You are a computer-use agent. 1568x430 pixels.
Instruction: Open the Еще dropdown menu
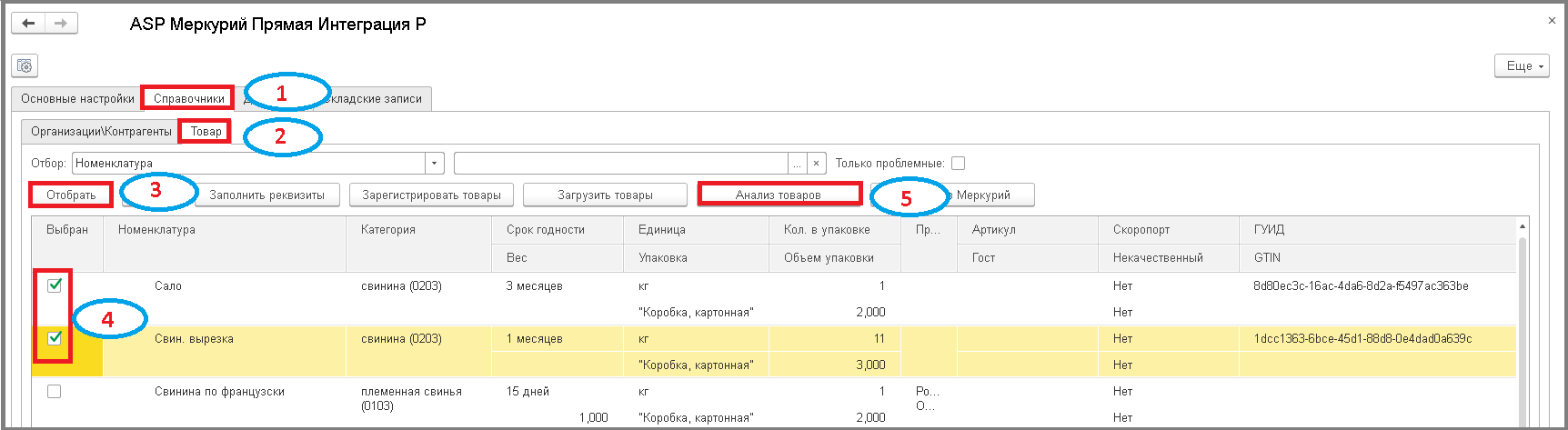(x=1522, y=65)
